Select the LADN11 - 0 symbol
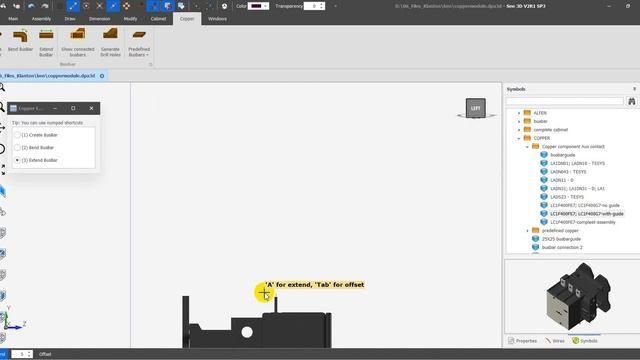640x360 pixels. point(562,180)
